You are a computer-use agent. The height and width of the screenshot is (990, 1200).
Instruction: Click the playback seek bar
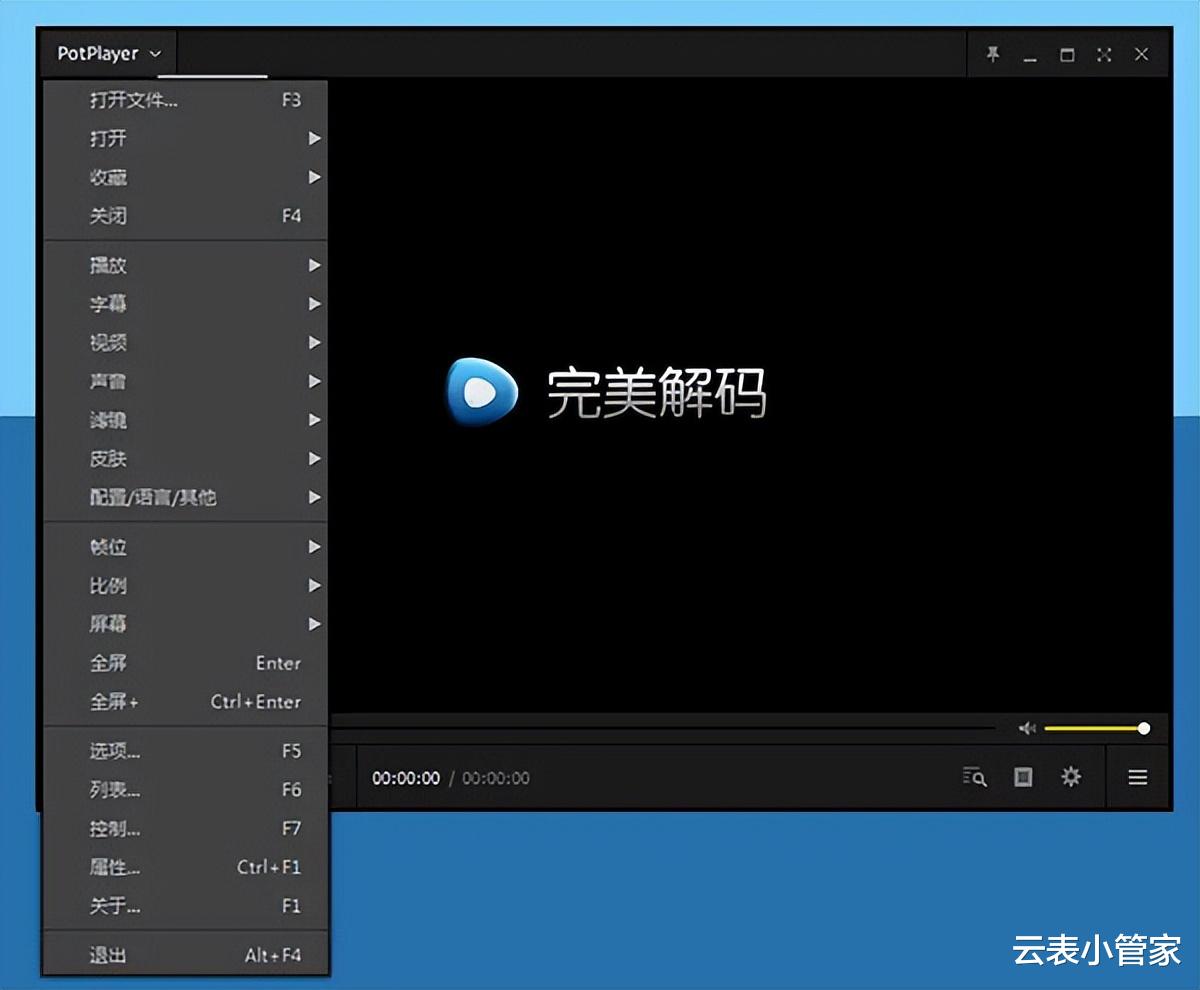coord(662,728)
